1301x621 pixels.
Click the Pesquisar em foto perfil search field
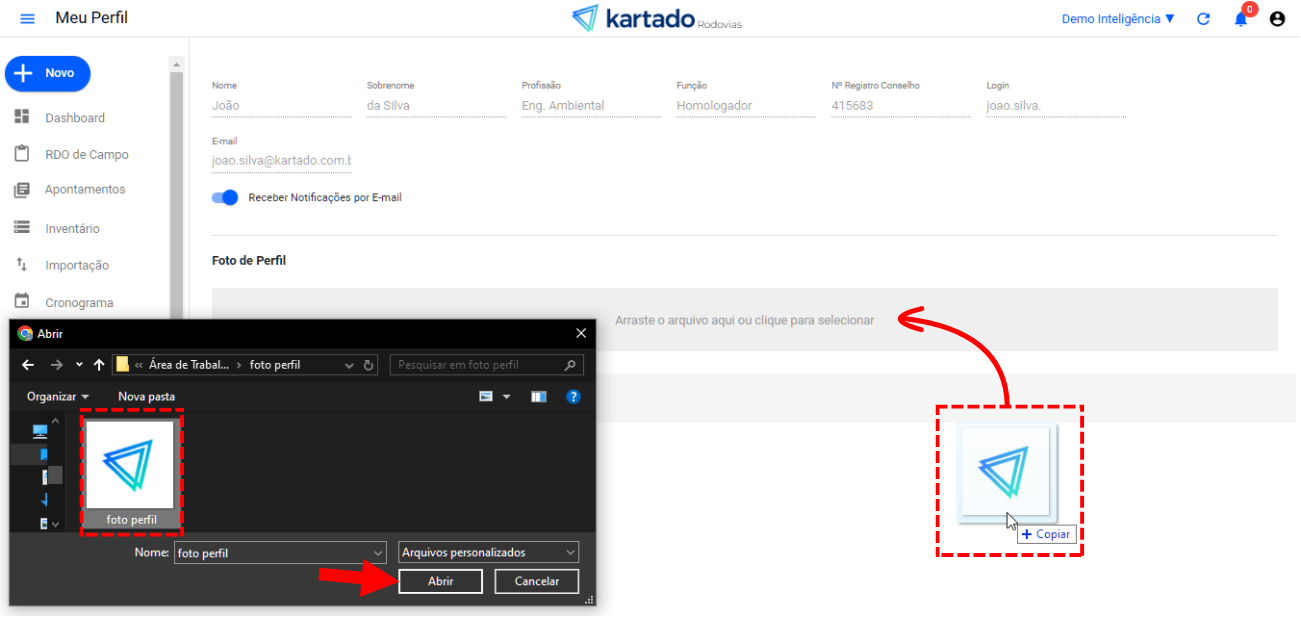478,365
